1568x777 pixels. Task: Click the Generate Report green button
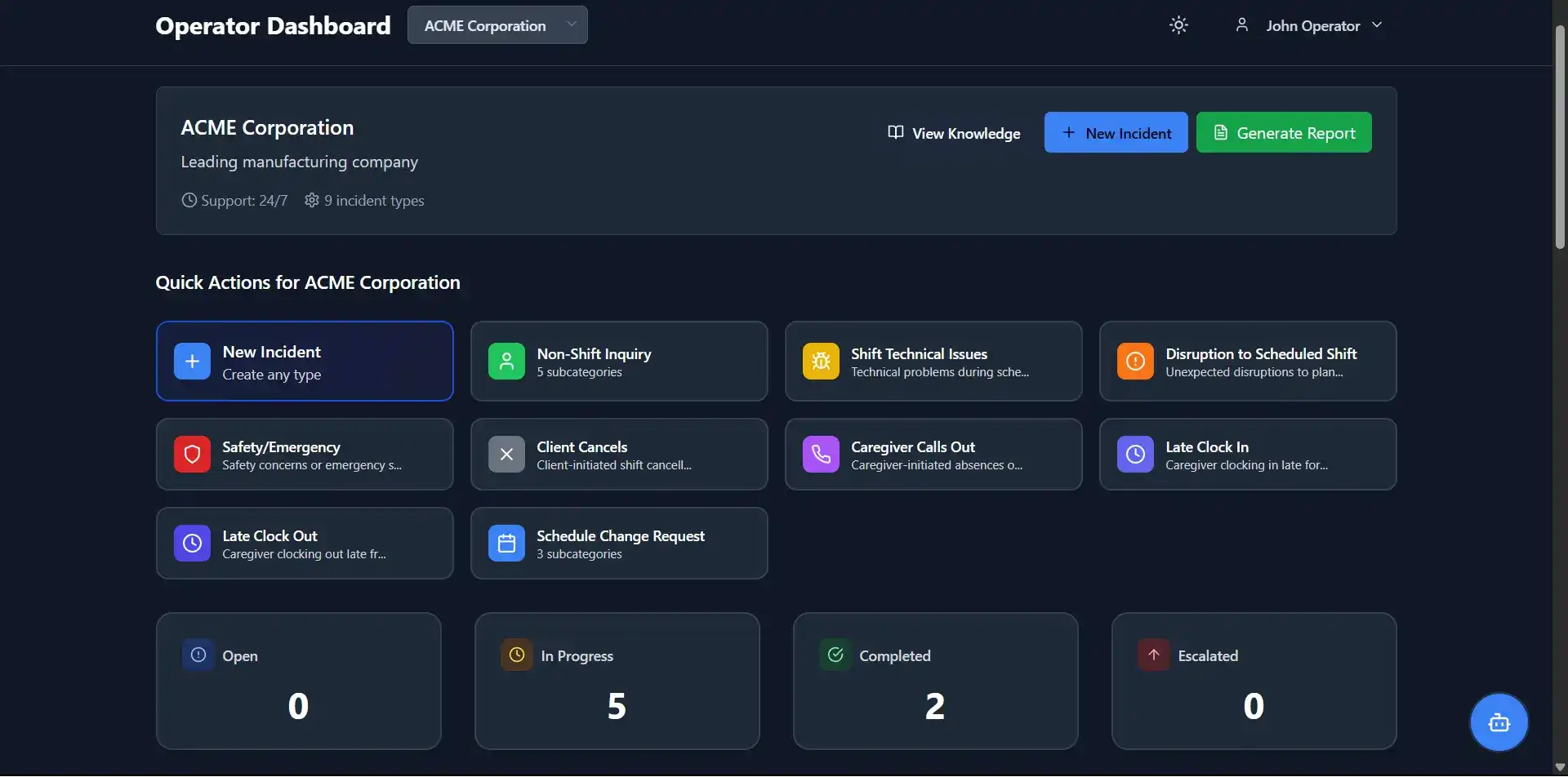pyautogui.click(x=1284, y=133)
